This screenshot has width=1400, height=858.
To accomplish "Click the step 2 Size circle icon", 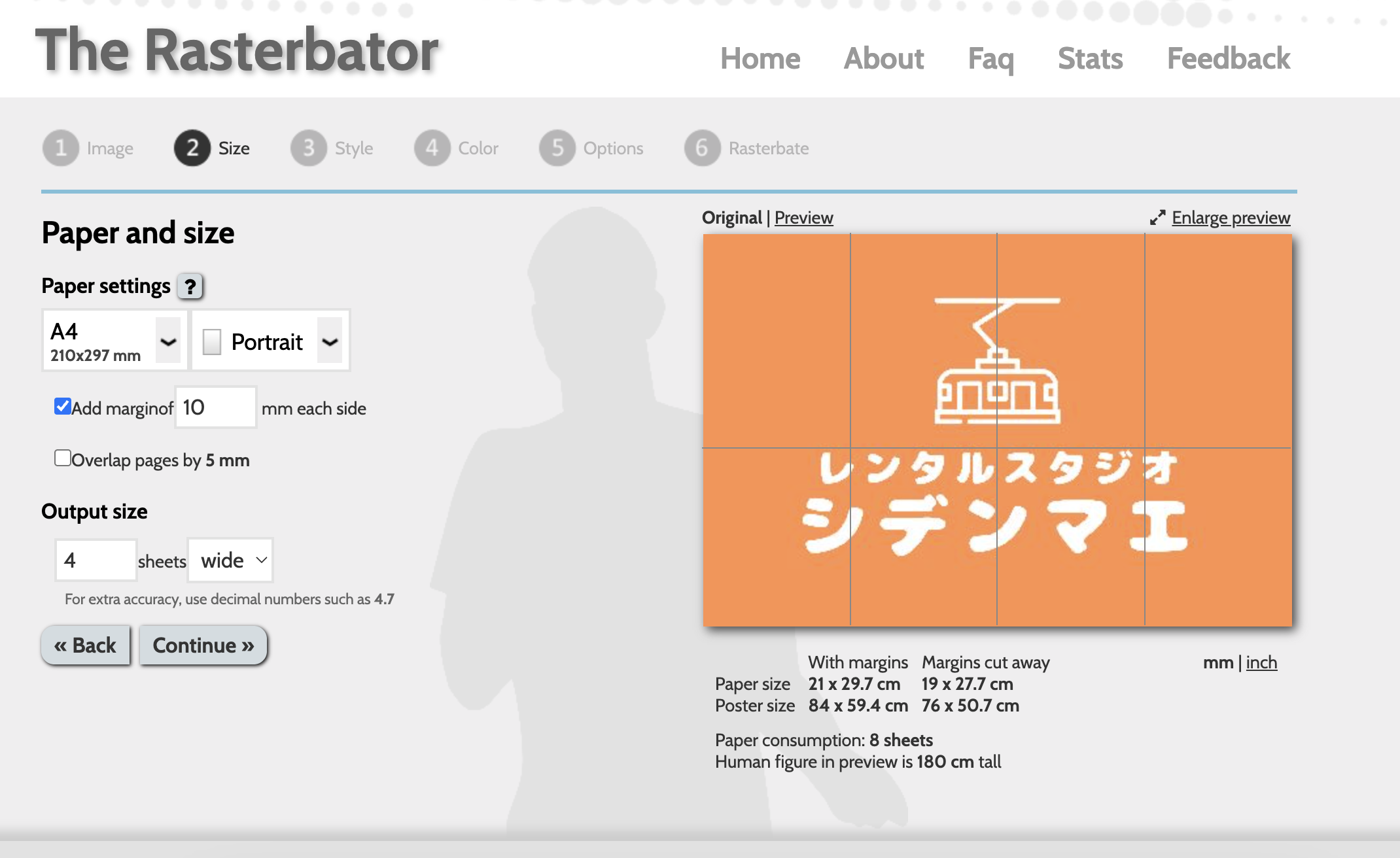I will [x=192, y=148].
